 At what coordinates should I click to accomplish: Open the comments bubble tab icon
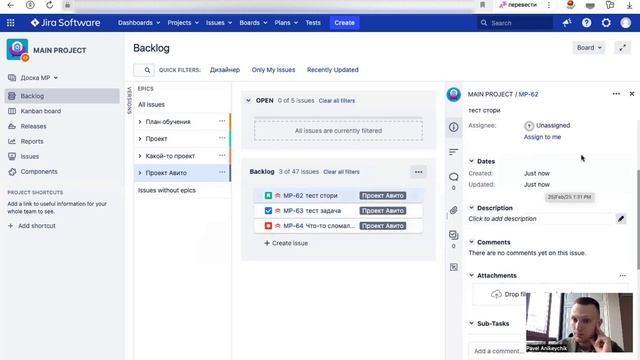453,177
